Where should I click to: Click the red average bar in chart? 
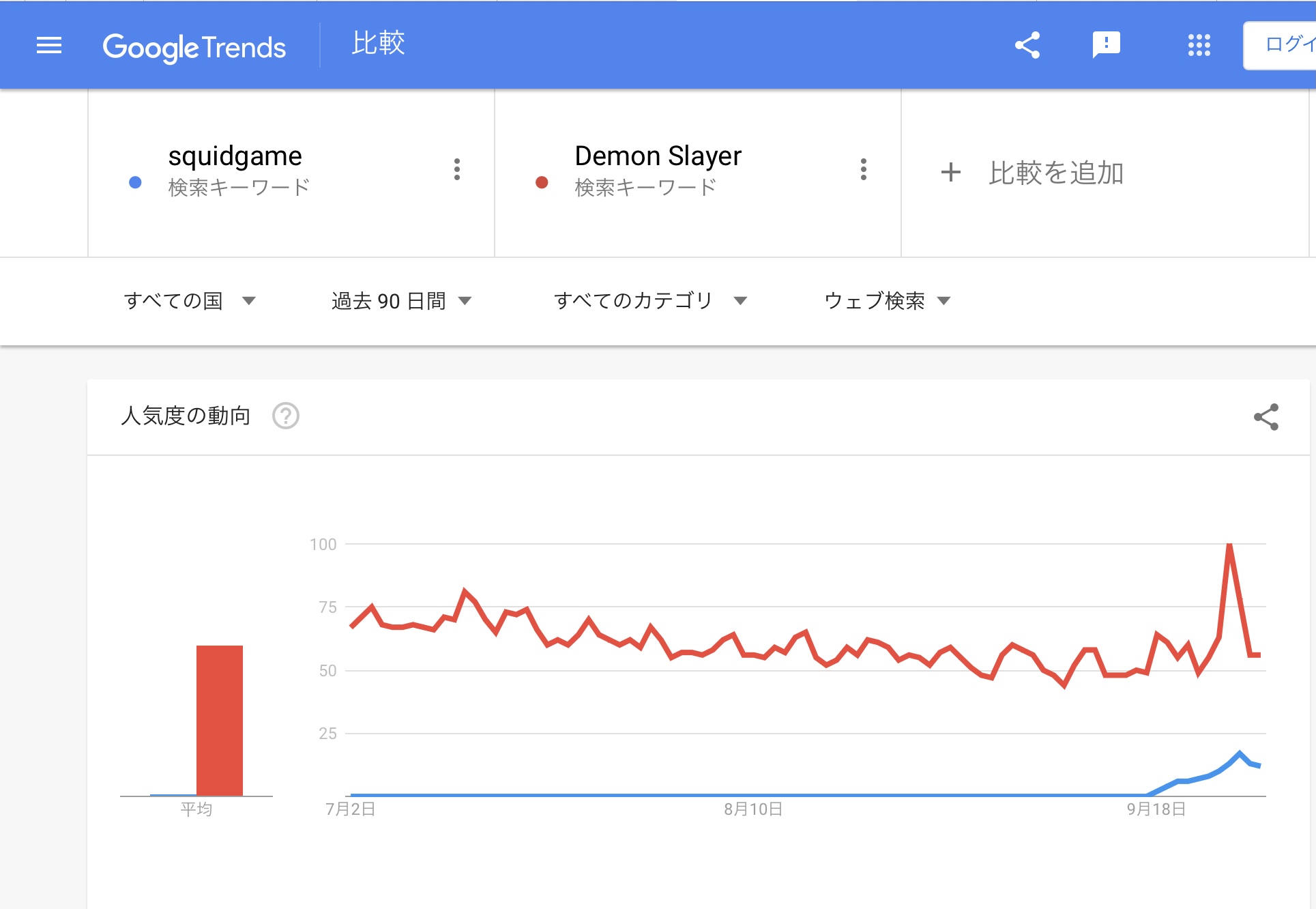[x=219, y=720]
